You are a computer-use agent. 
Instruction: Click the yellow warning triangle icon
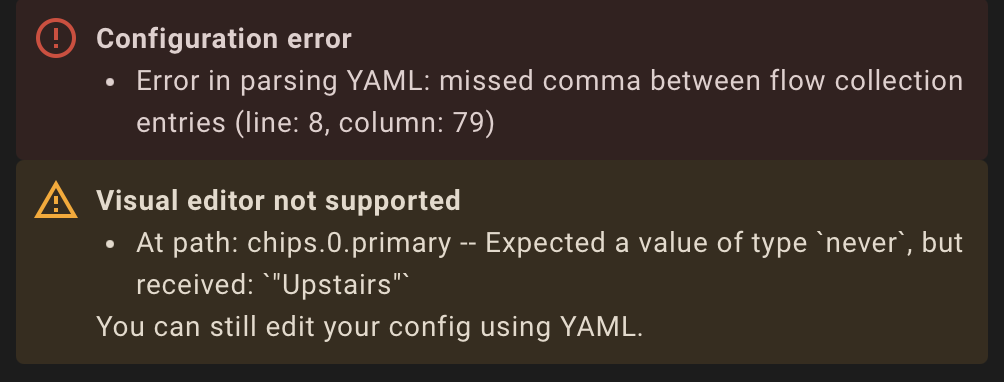pyautogui.click(x=56, y=200)
